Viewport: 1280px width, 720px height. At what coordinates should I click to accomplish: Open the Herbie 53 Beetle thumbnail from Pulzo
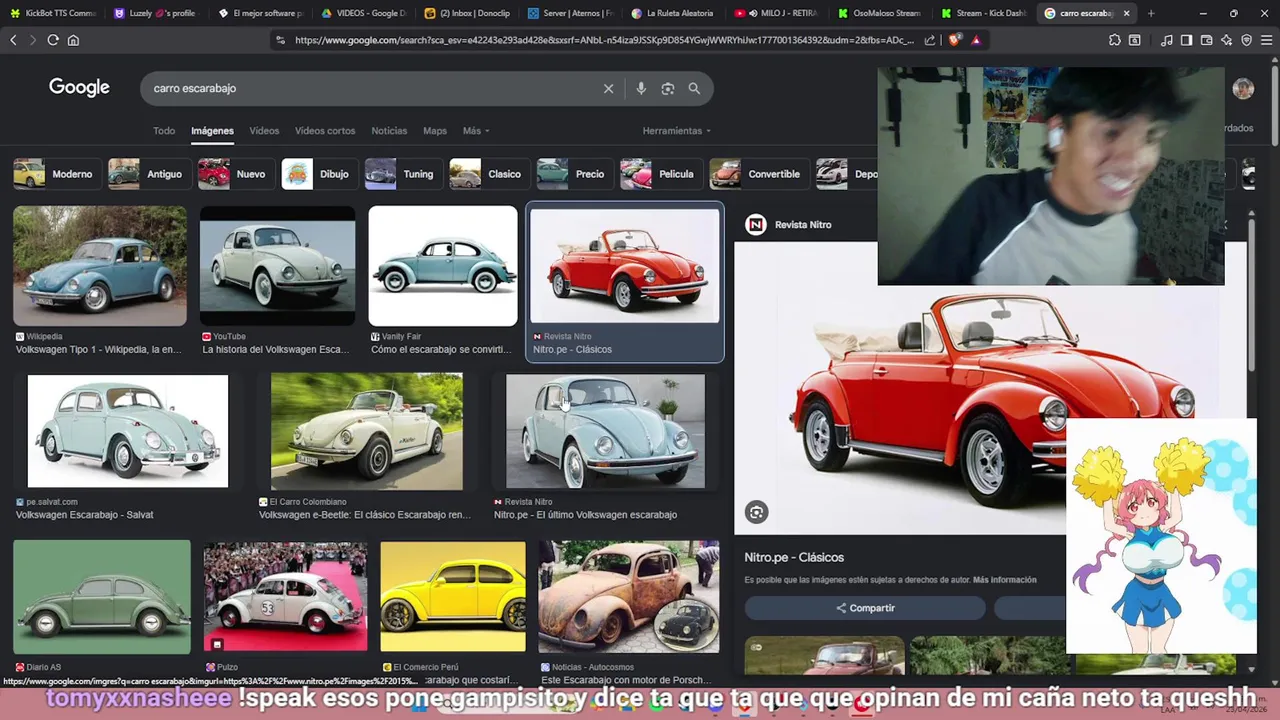(285, 596)
